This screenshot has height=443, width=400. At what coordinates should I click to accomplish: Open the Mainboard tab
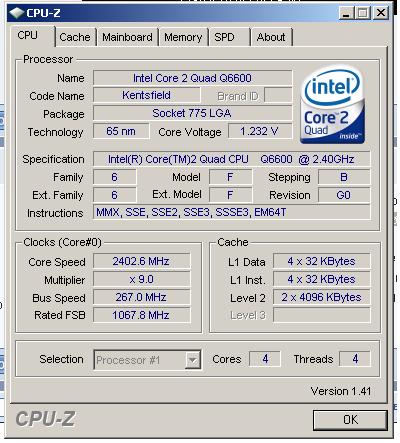coord(127,37)
